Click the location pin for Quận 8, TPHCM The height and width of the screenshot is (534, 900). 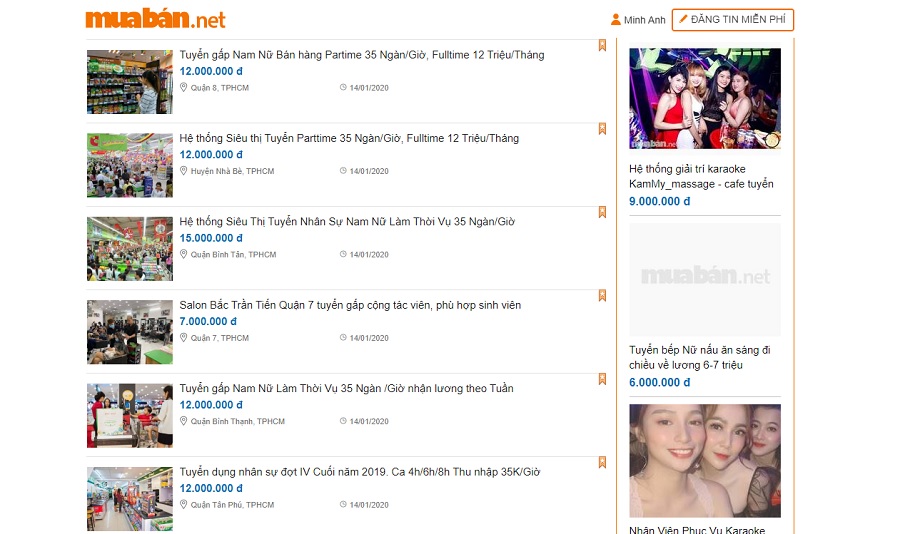(x=184, y=87)
